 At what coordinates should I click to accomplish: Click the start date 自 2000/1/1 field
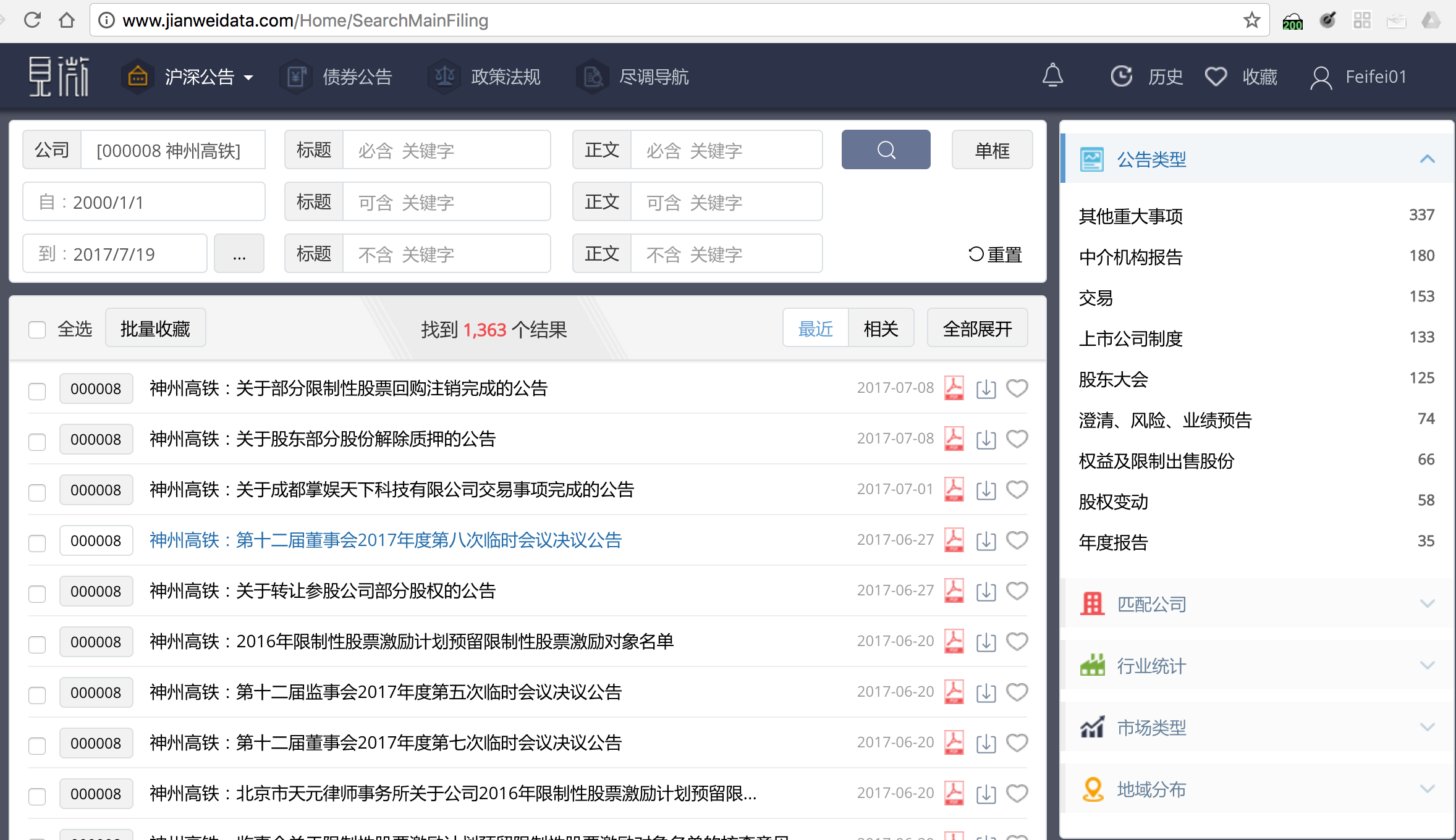[x=143, y=201]
